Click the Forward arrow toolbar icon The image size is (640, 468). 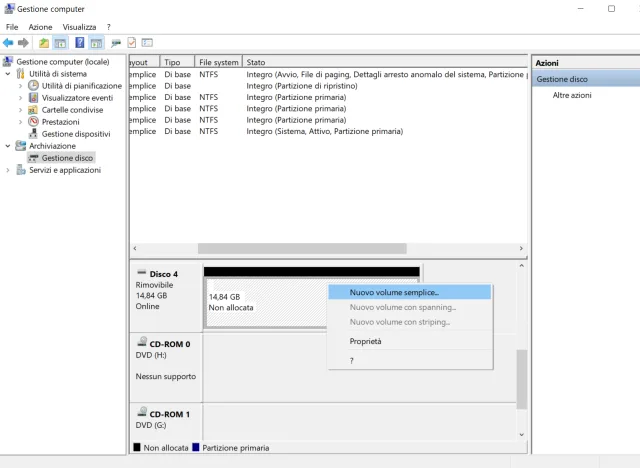tap(23, 43)
